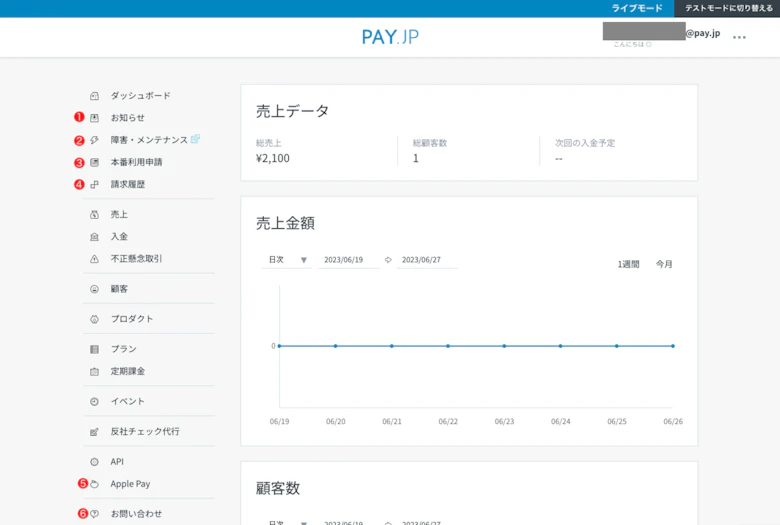The height and width of the screenshot is (525, 780).
Task: Click the お知らせ news icon
Action: (94, 118)
